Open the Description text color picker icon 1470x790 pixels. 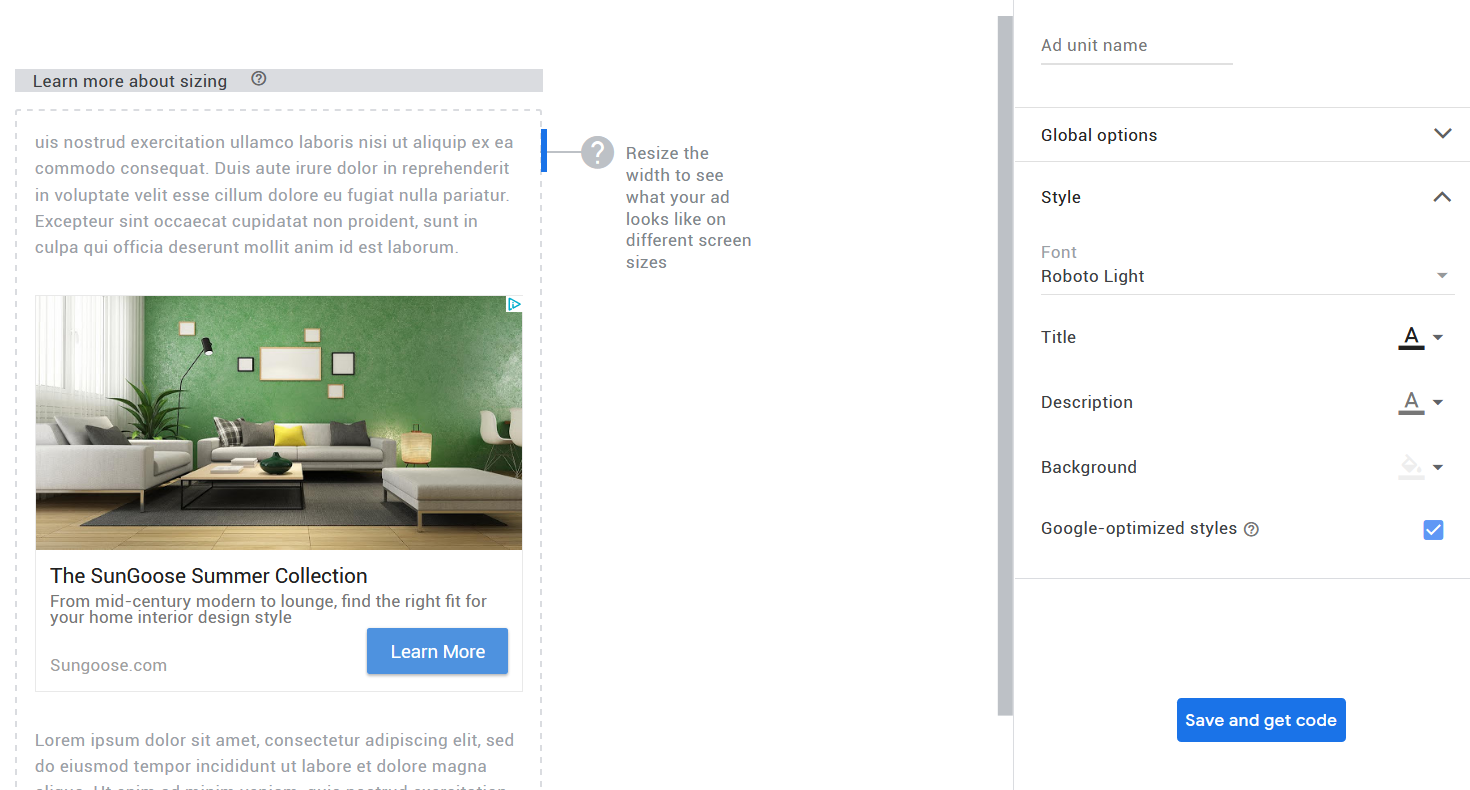[1410, 401]
